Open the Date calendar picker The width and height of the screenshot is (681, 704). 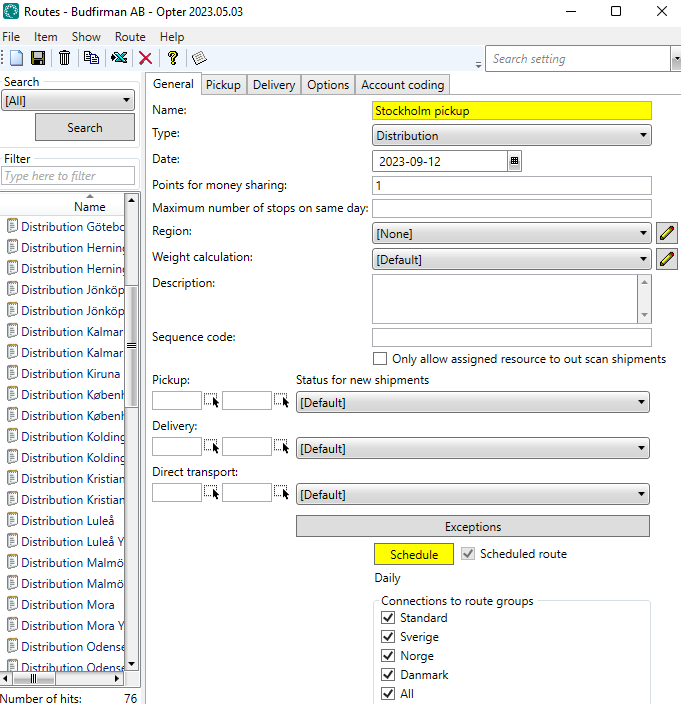coord(514,161)
